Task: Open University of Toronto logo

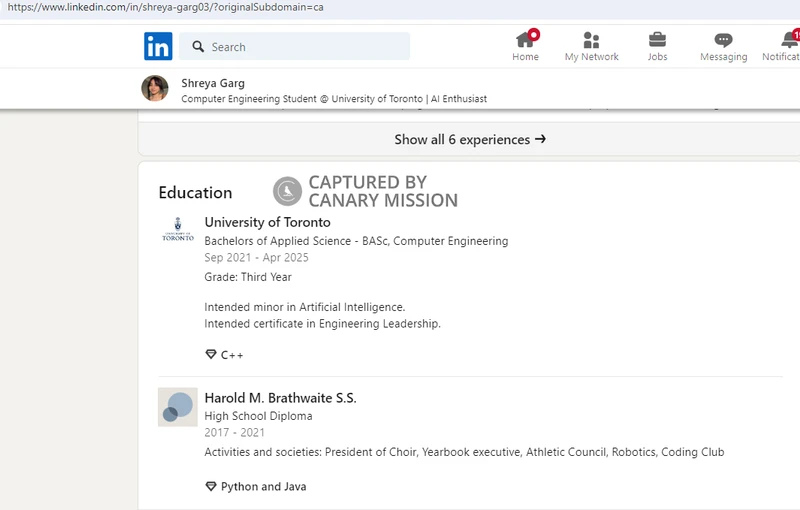Action: tap(178, 230)
